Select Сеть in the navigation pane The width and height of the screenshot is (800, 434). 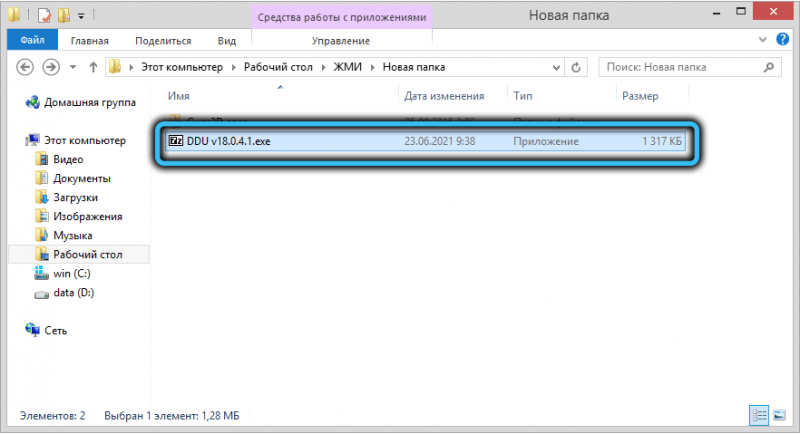(55, 330)
